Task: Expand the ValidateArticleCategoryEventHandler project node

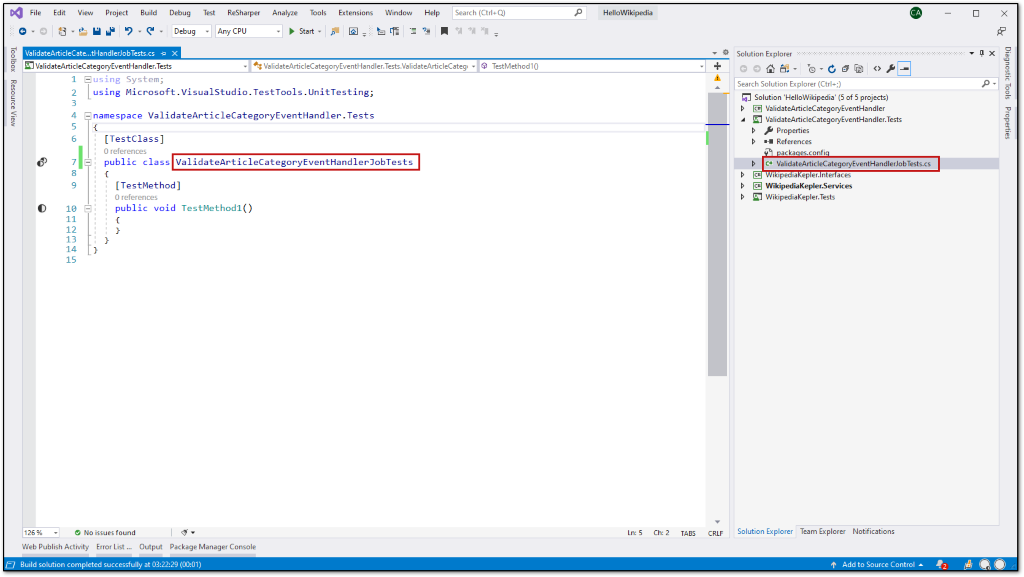Action: pos(743,108)
